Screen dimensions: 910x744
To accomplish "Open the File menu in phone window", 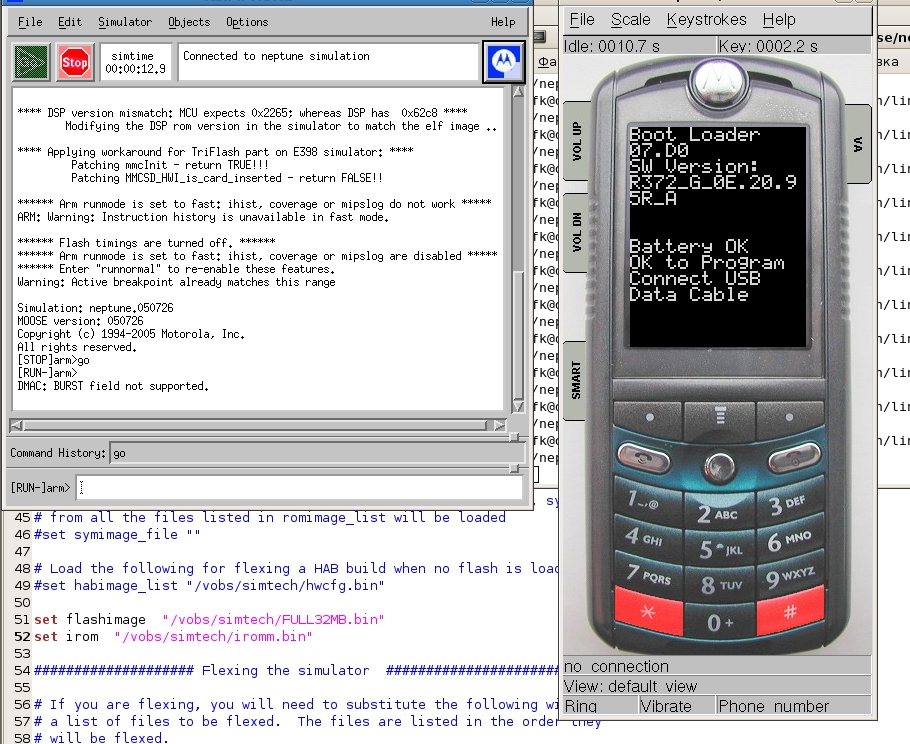I will tap(582, 20).
